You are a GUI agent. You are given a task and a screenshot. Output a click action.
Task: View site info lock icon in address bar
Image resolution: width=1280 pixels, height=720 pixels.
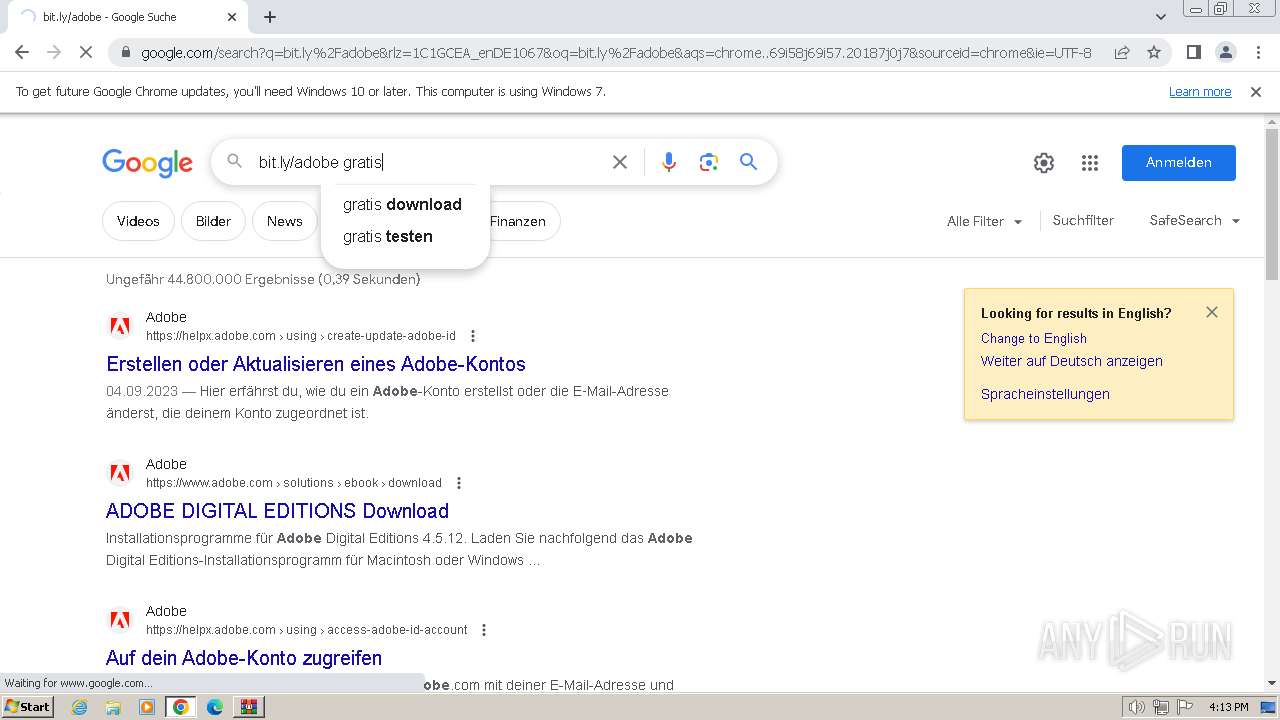[125, 52]
